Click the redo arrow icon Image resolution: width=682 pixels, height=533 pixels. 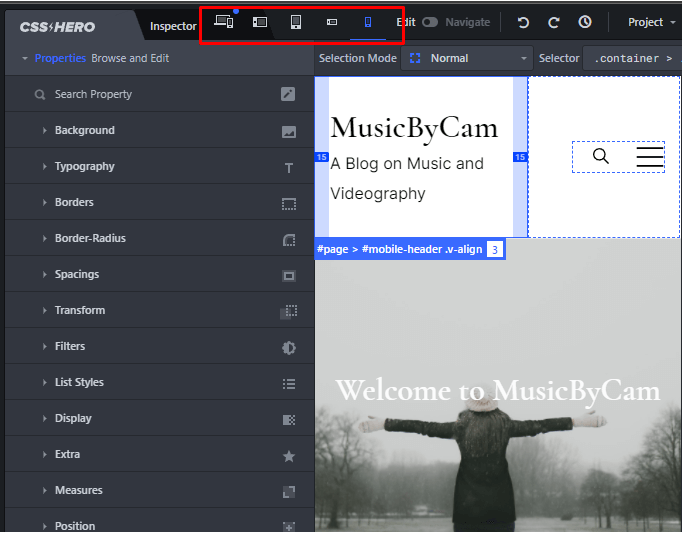click(x=554, y=22)
